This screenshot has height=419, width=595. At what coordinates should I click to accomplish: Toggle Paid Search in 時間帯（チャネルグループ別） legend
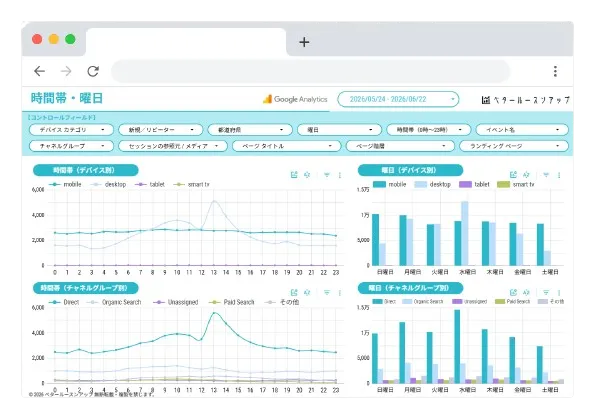(x=231, y=302)
